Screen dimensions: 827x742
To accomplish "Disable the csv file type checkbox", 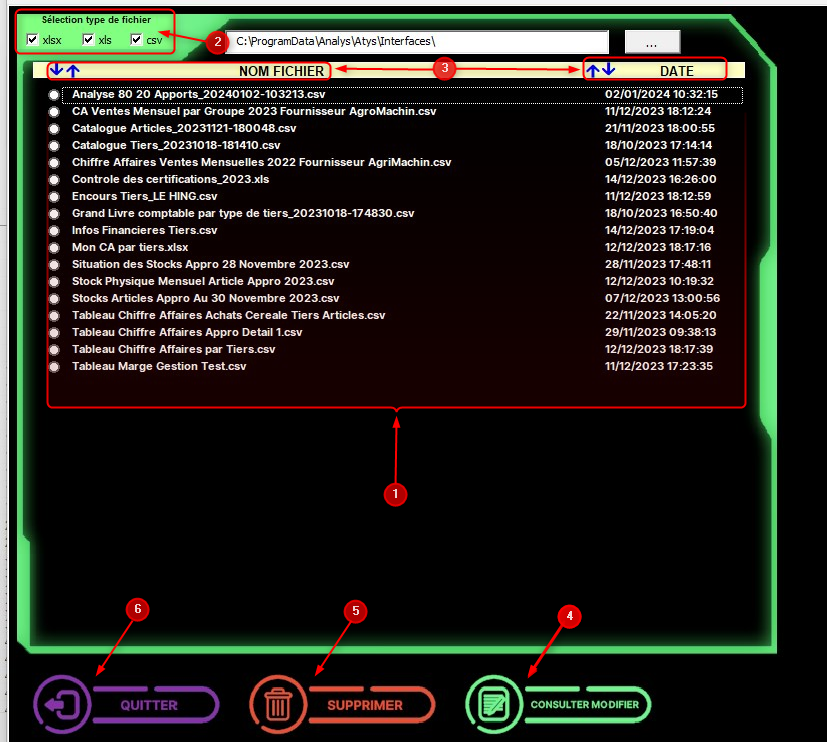I will pyautogui.click(x=136, y=40).
